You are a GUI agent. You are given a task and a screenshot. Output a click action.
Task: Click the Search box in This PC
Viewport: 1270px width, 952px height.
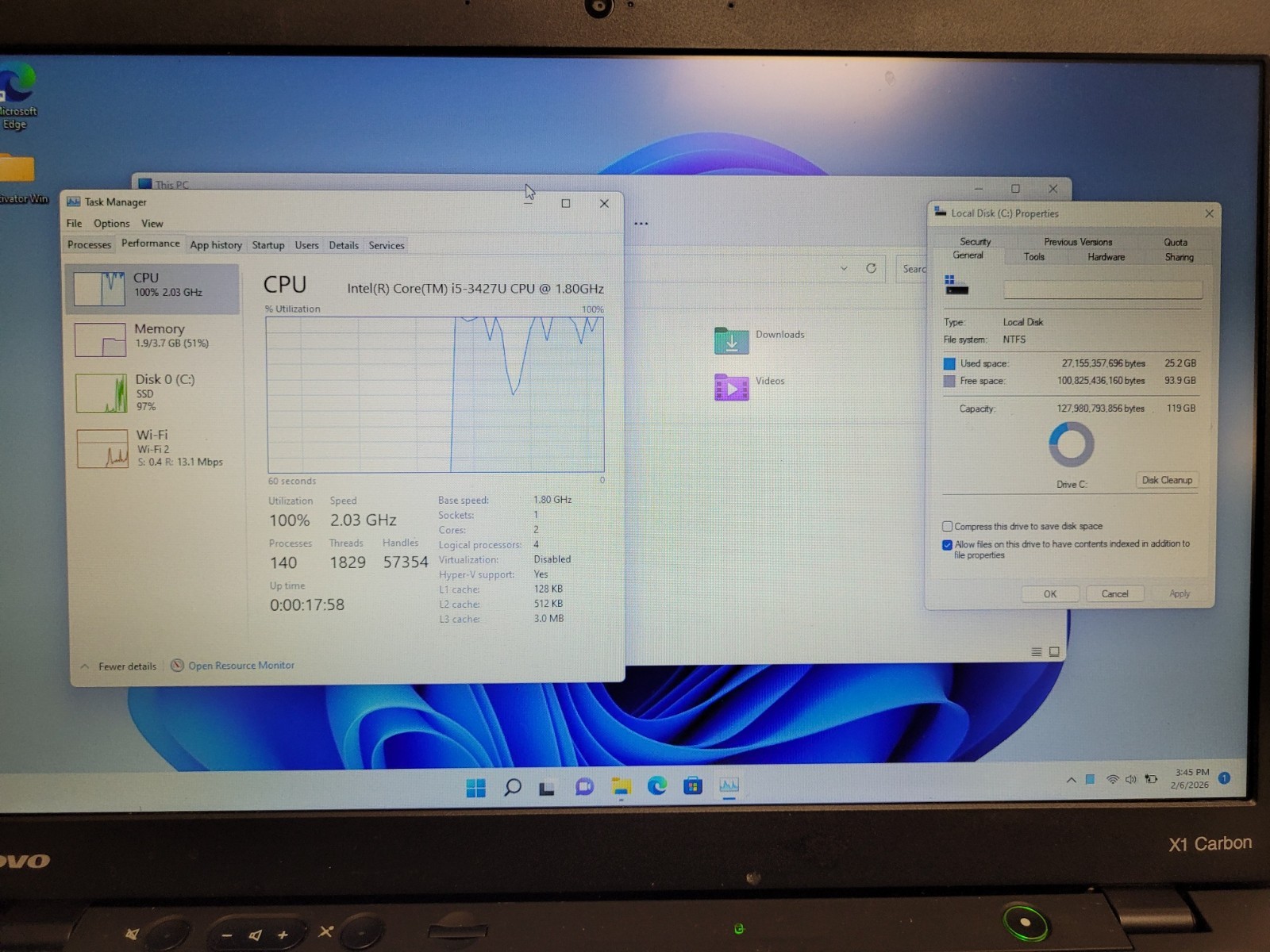click(x=913, y=269)
